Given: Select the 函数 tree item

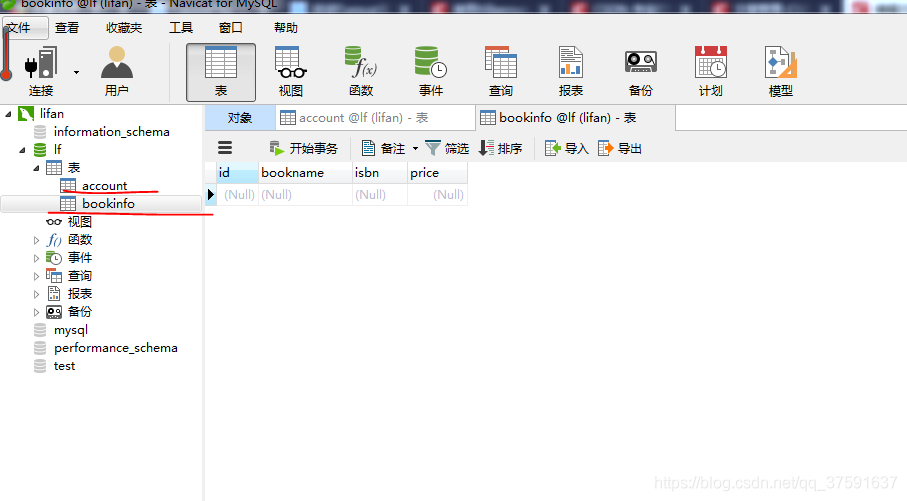Looking at the screenshot, I should [80, 240].
